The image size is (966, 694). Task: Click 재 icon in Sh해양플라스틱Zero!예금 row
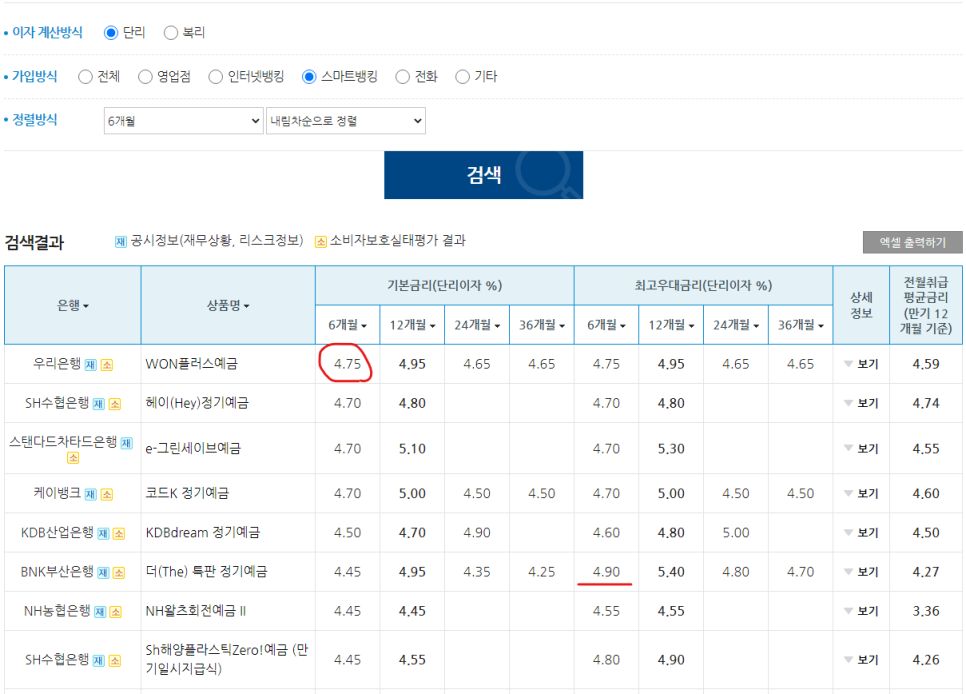pos(99,661)
